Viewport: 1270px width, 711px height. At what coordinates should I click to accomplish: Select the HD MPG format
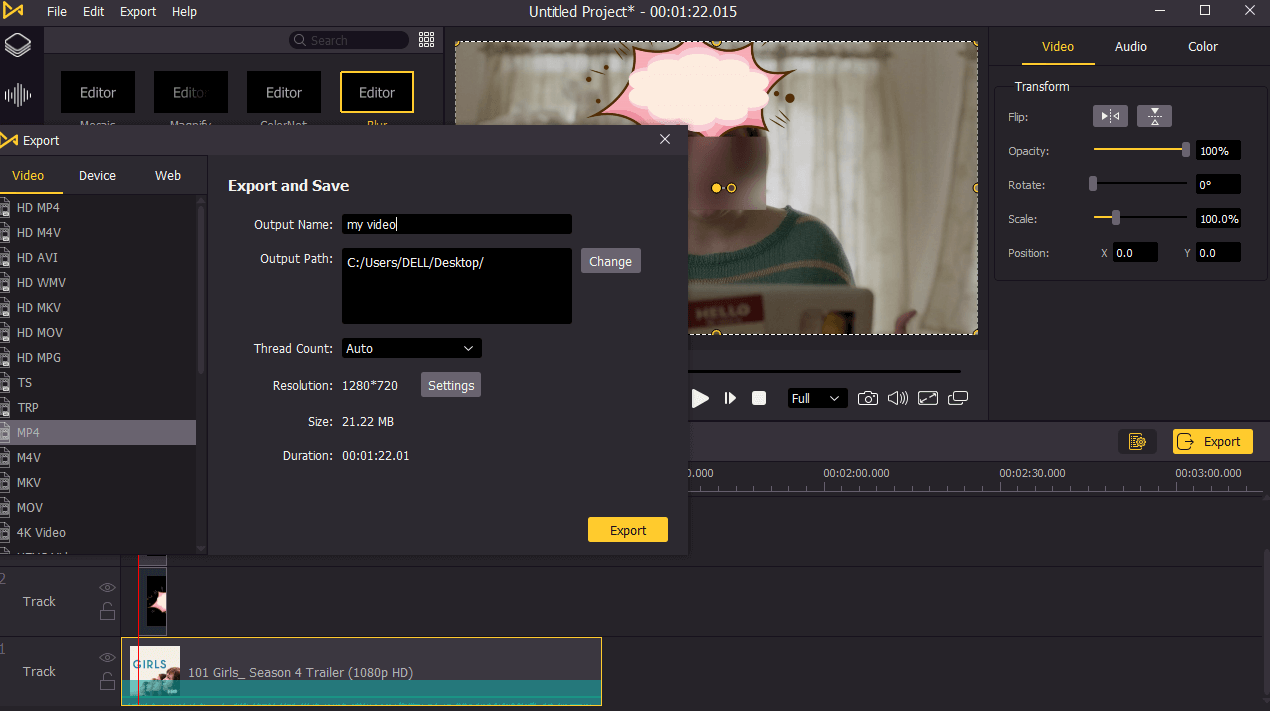tap(98, 357)
